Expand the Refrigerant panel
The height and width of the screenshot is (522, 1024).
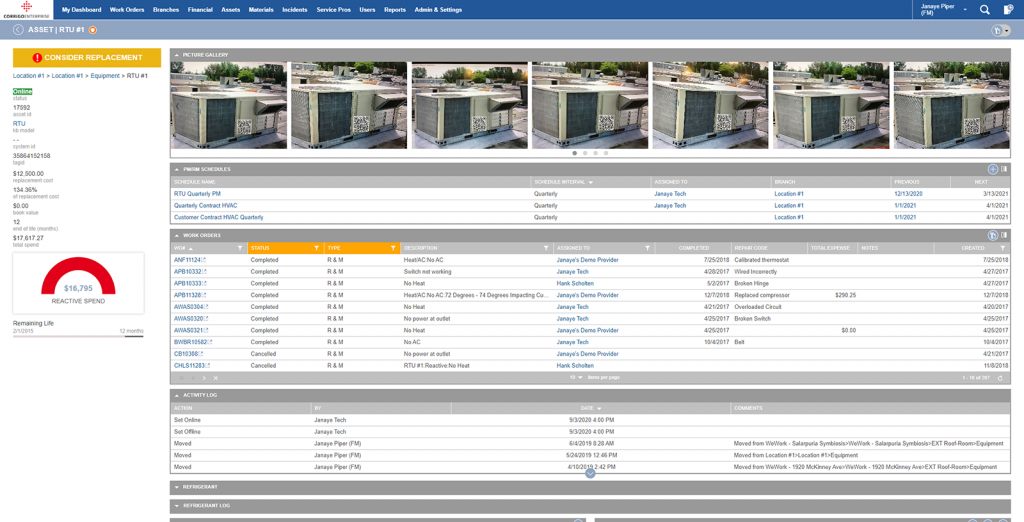[x=177, y=487]
